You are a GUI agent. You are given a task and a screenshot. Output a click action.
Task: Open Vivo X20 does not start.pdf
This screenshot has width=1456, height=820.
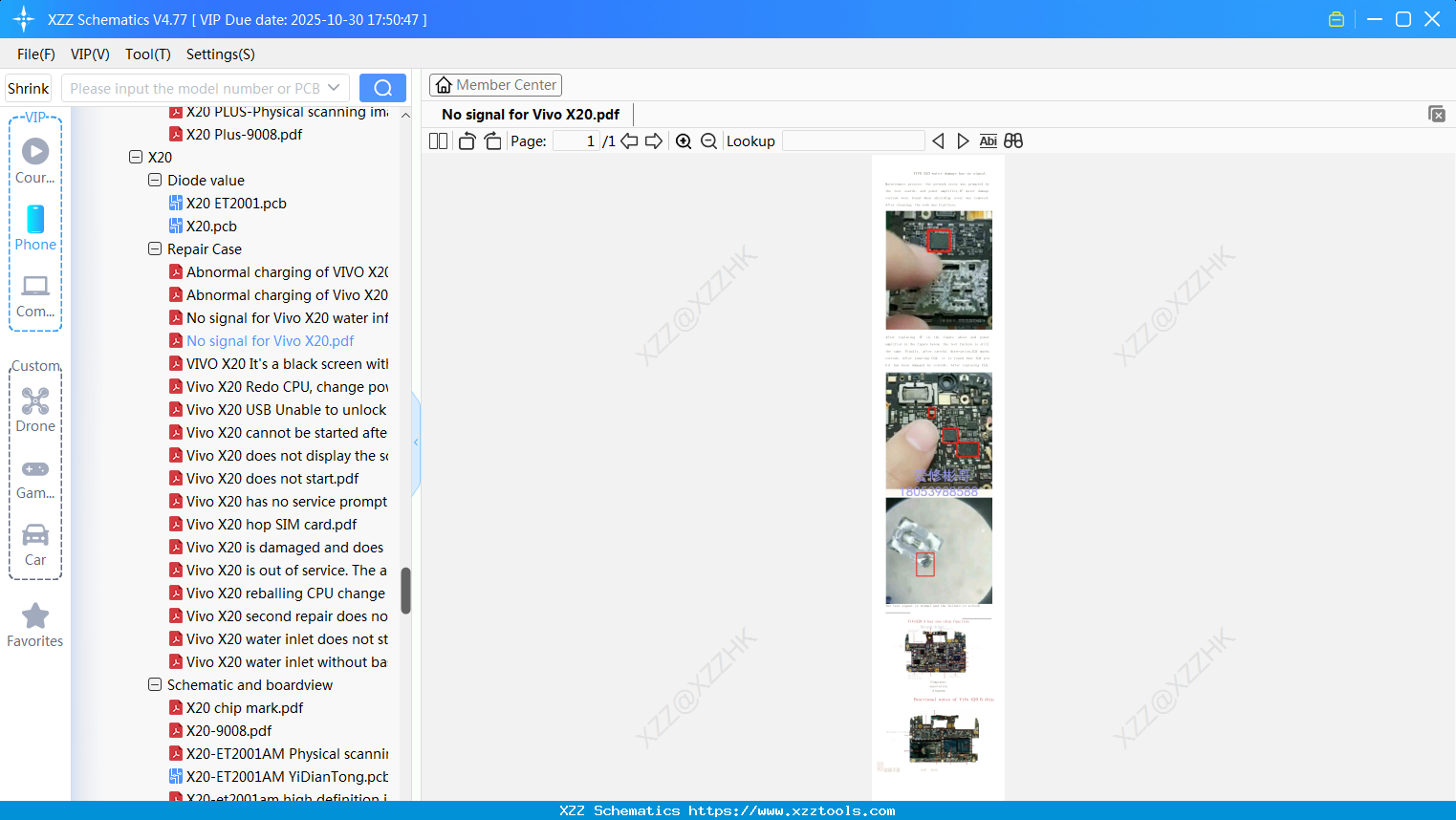(x=272, y=478)
